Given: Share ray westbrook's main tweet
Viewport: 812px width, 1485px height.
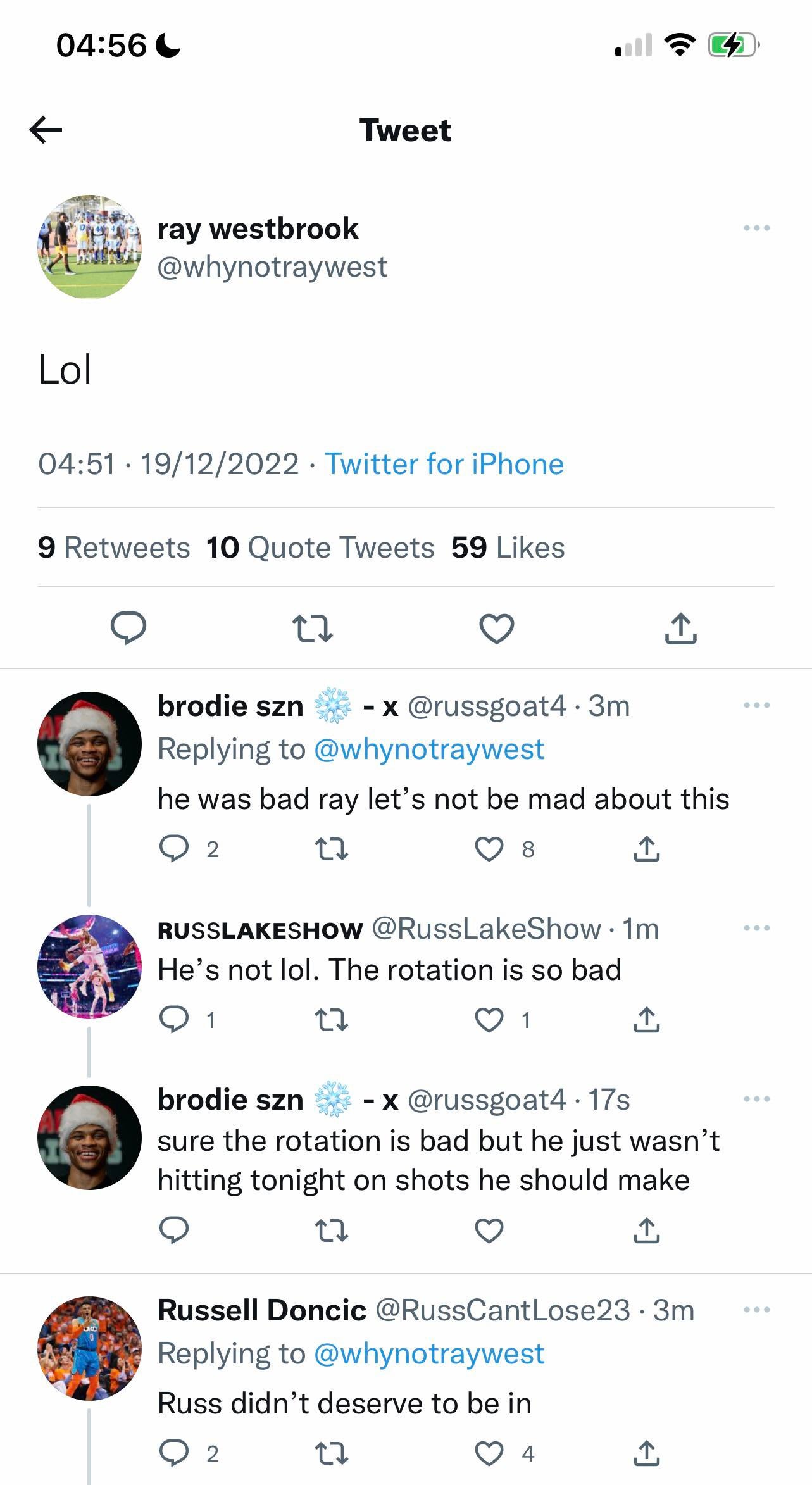Looking at the screenshot, I should [x=680, y=628].
